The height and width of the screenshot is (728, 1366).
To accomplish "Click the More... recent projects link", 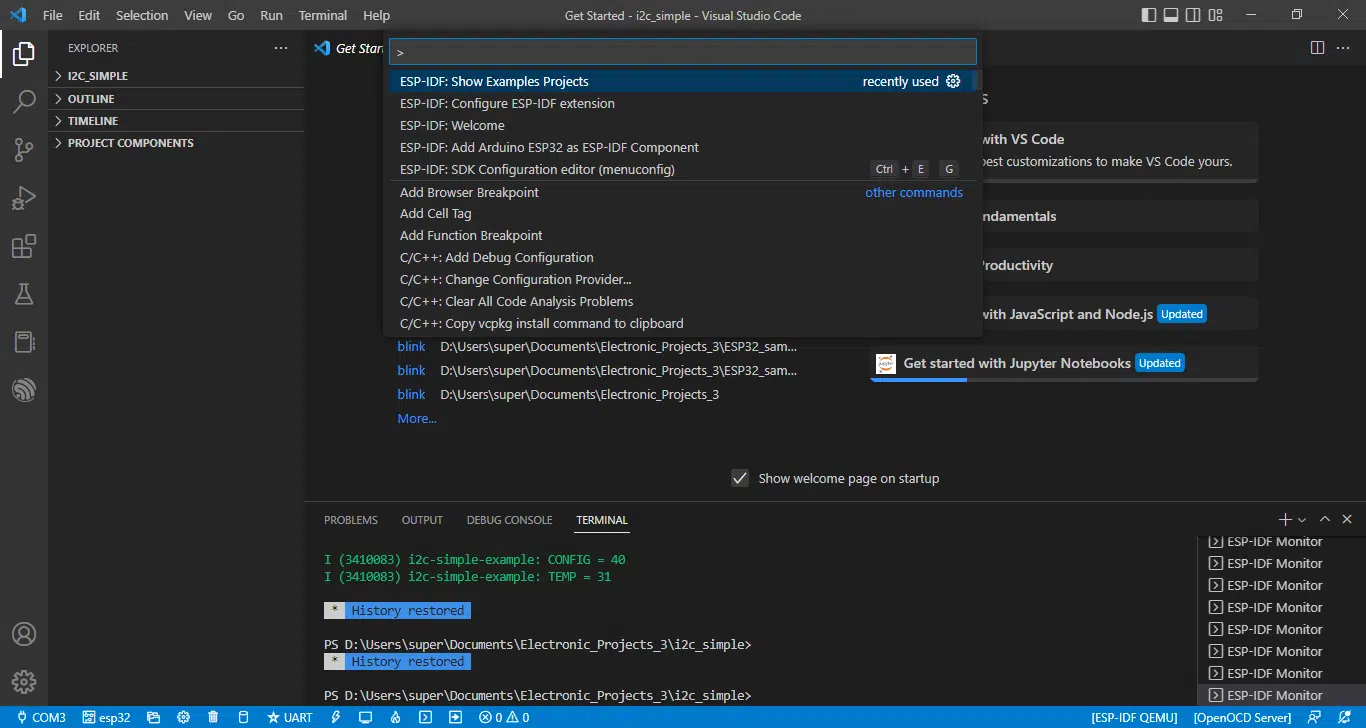I will (417, 418).
